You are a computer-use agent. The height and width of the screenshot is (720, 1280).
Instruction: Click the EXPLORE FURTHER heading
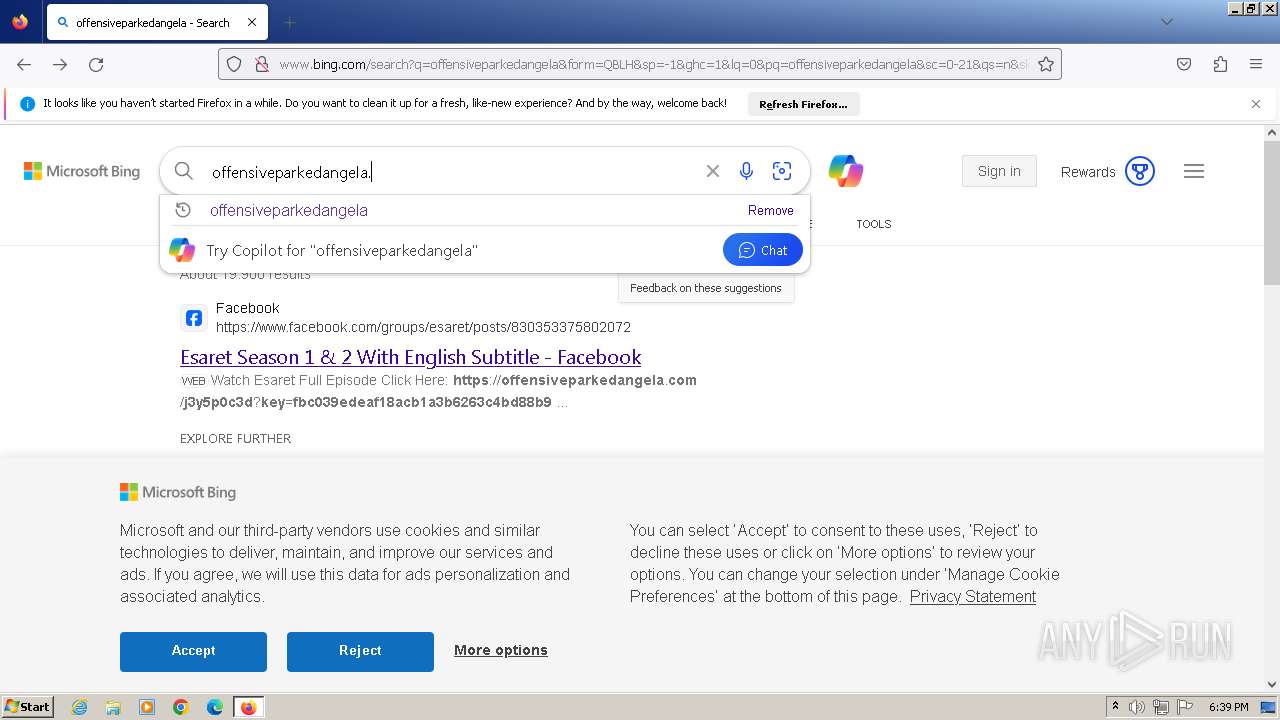(x=236, y=438)
